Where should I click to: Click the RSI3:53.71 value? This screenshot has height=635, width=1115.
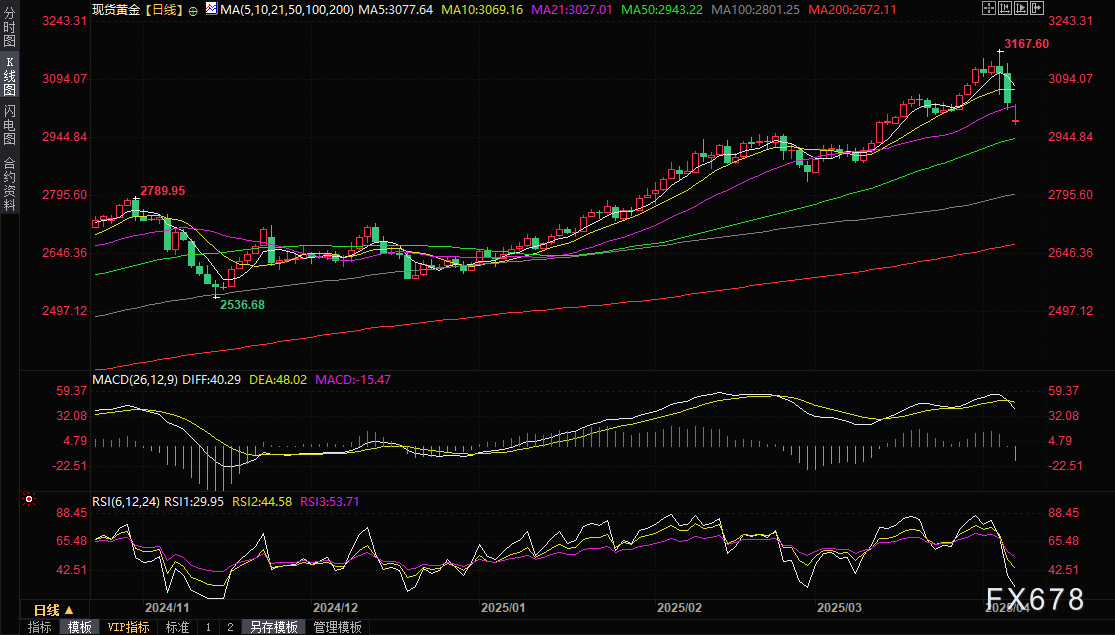point(329,501)
